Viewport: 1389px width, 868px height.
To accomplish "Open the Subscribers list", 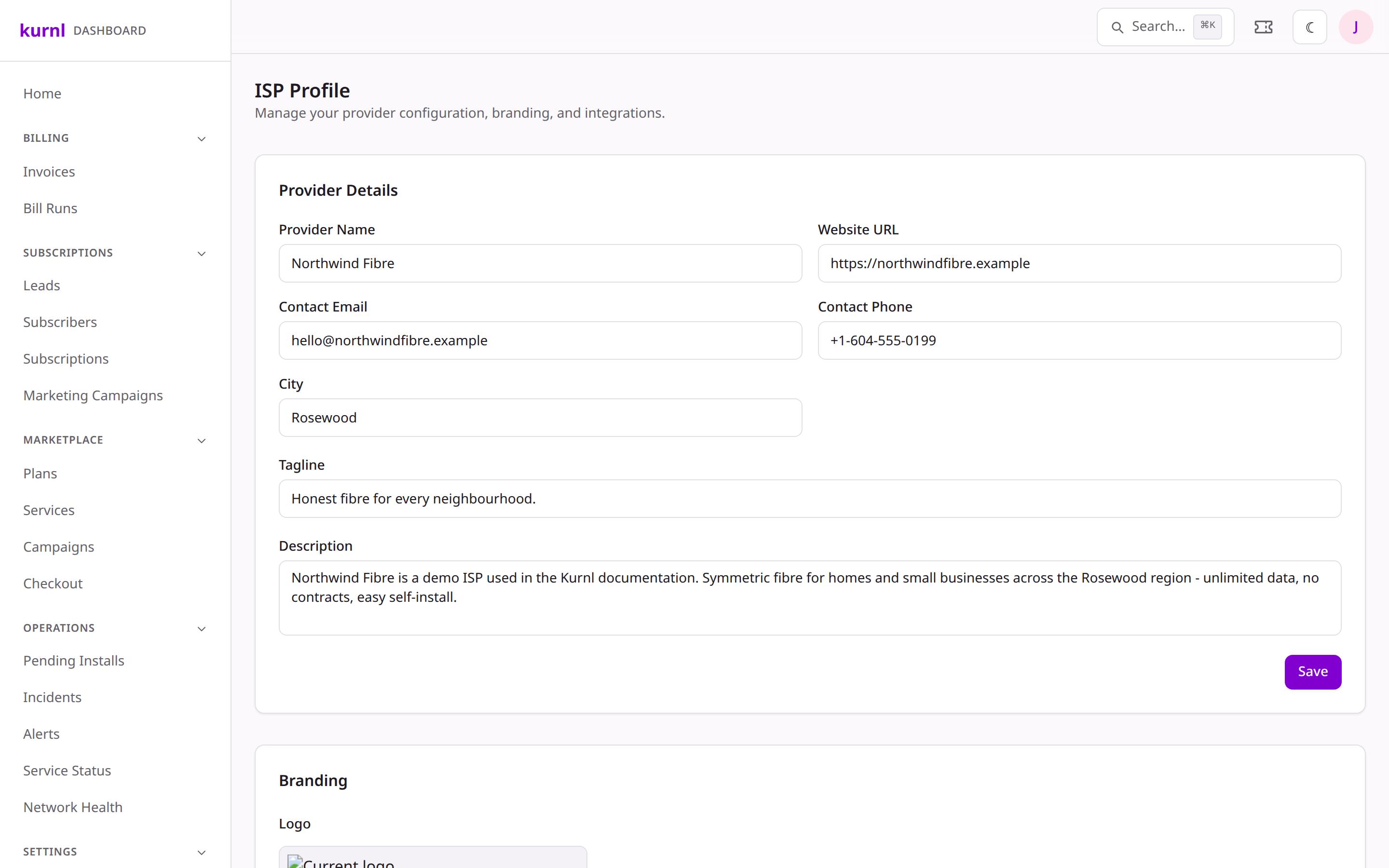I will tap(60, 322).
